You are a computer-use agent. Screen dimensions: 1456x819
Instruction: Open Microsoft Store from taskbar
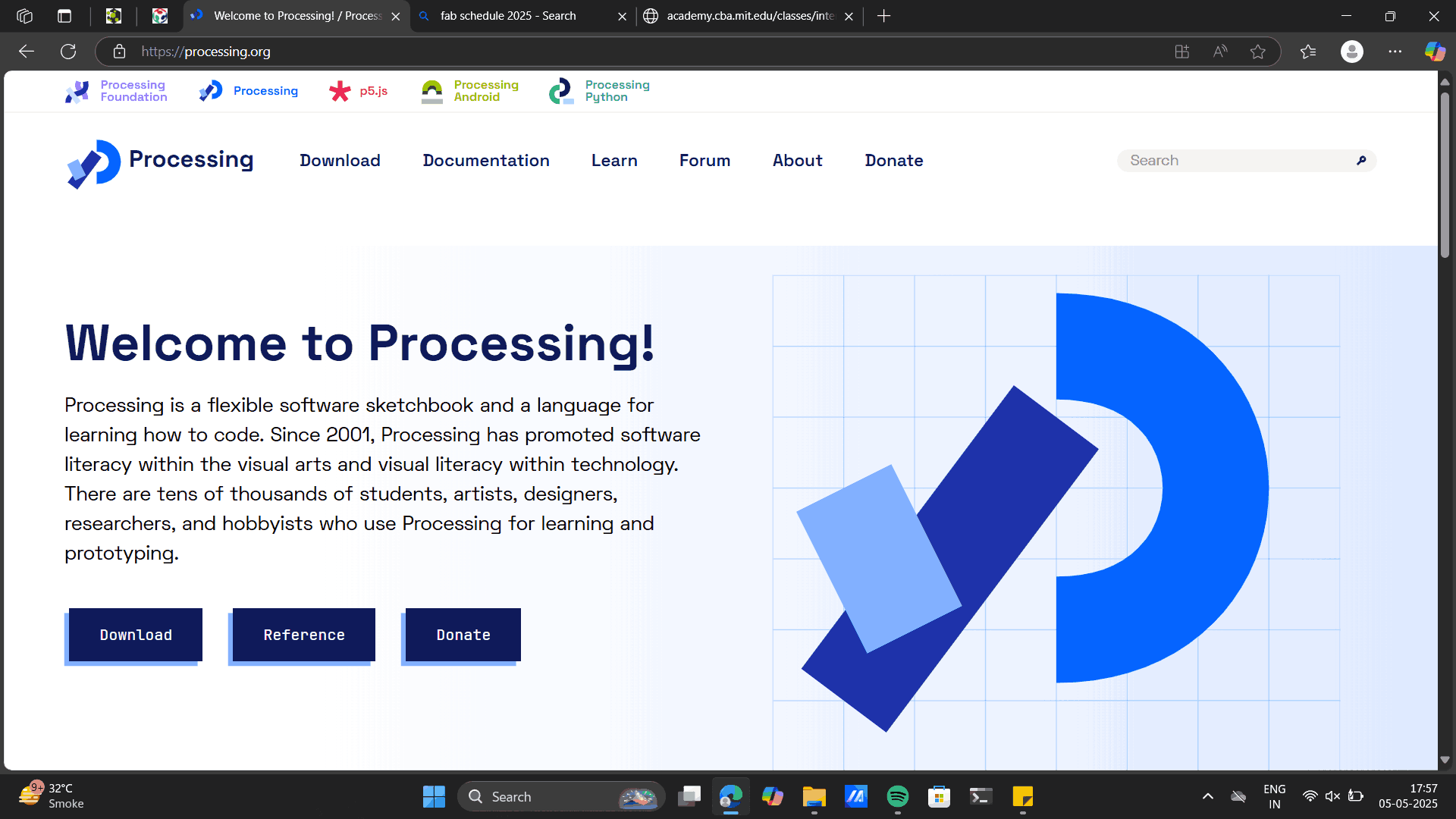tap(939, 796)
